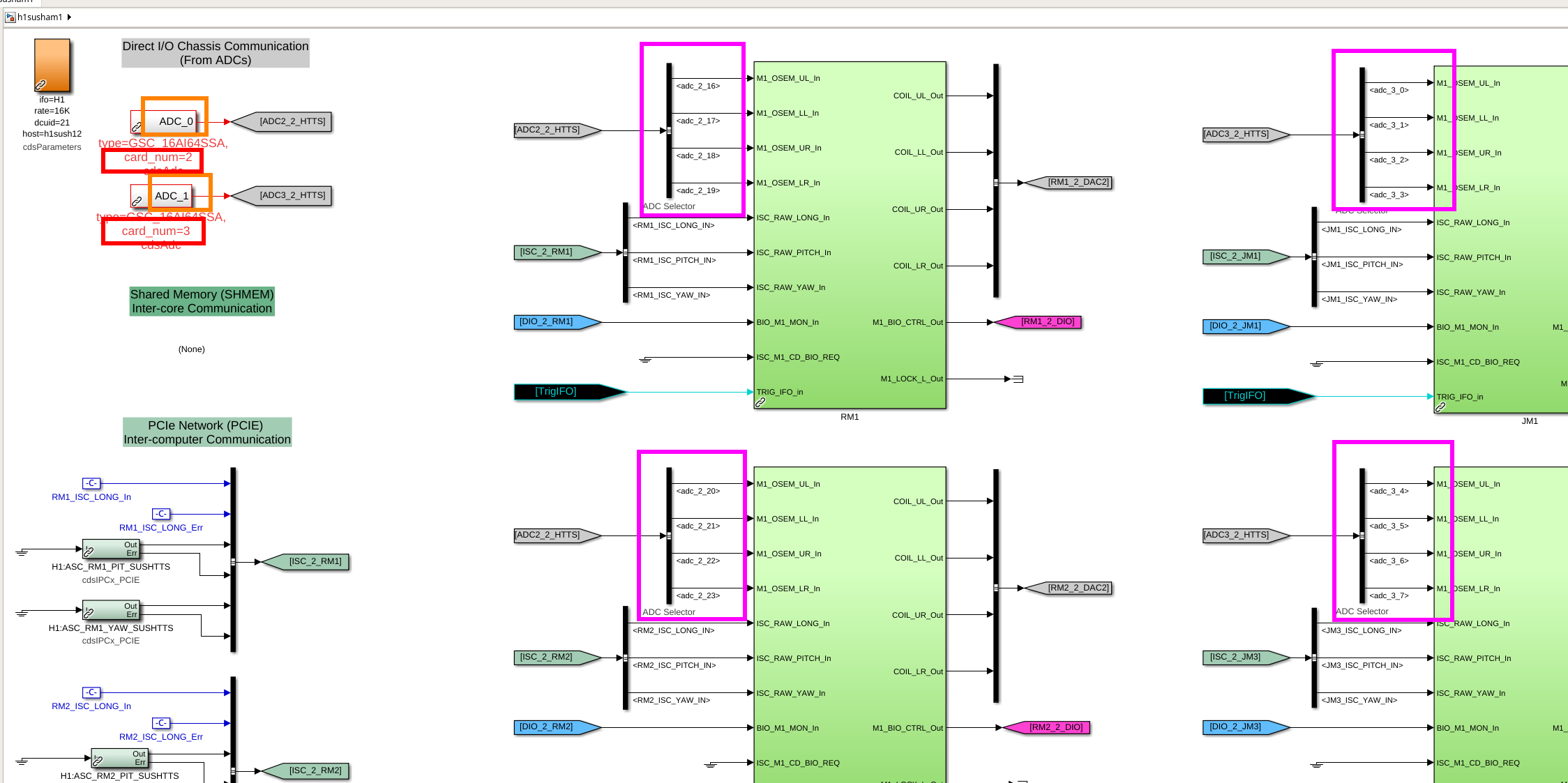
Task: Click the h1susham1 breadcrumb model icon
Action: (x=10, y=17)
